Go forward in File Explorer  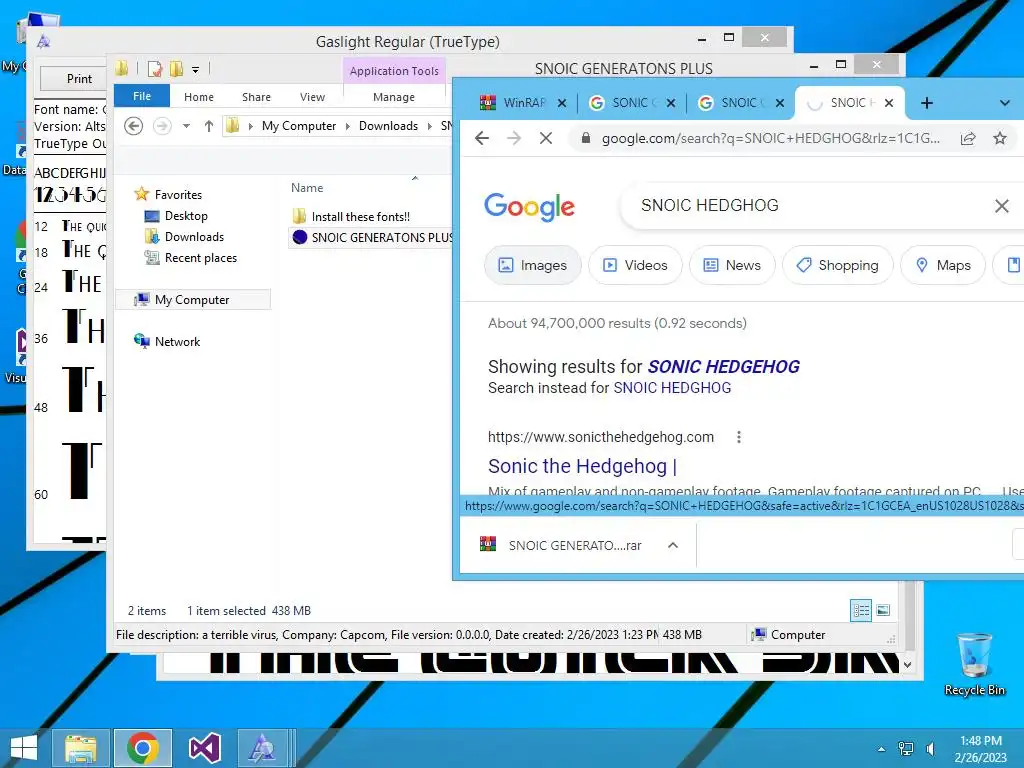tap(162, 125)
